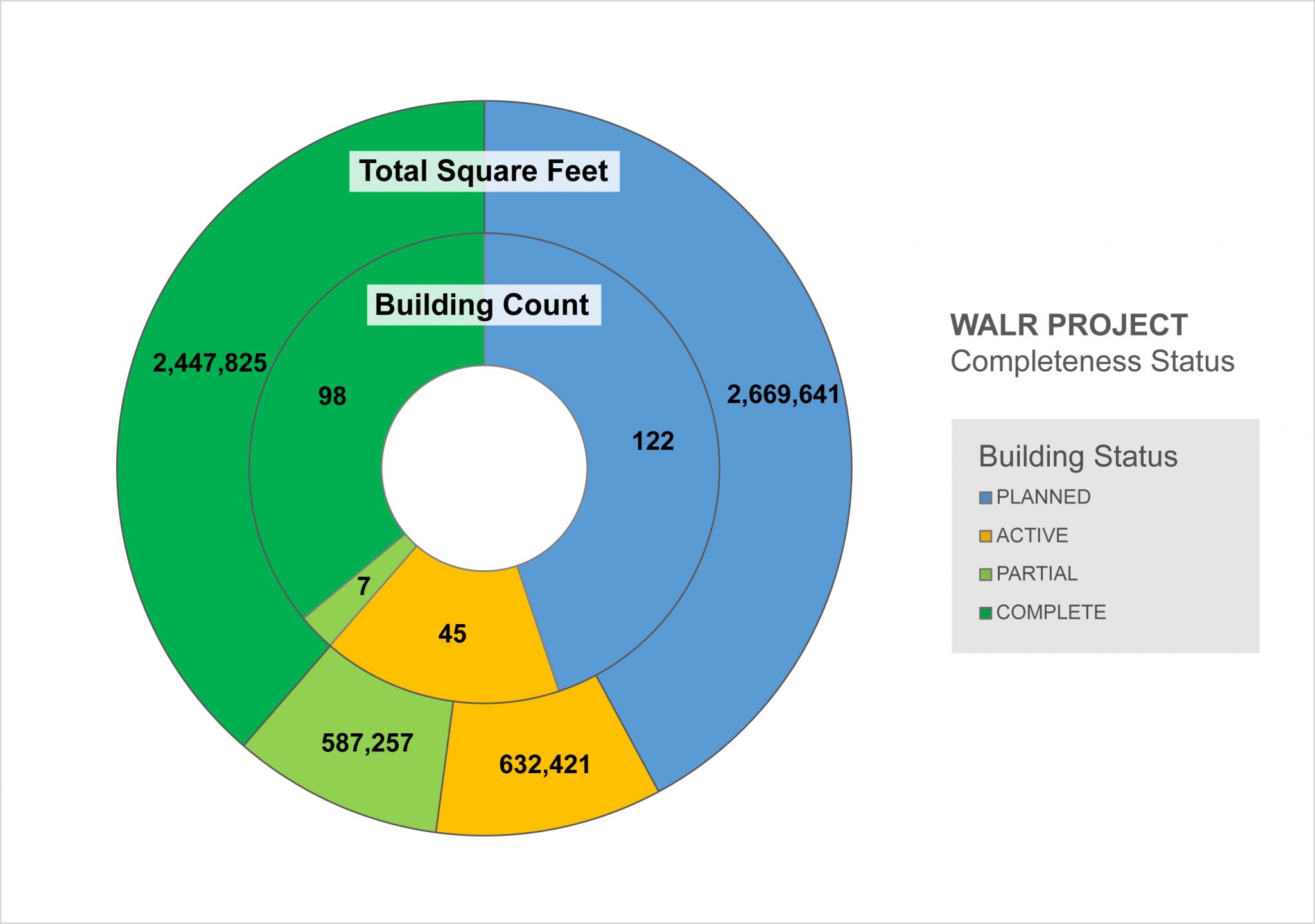
Task: Click the light green PARTIAL legend swatch
Action: tap(985, 574)
